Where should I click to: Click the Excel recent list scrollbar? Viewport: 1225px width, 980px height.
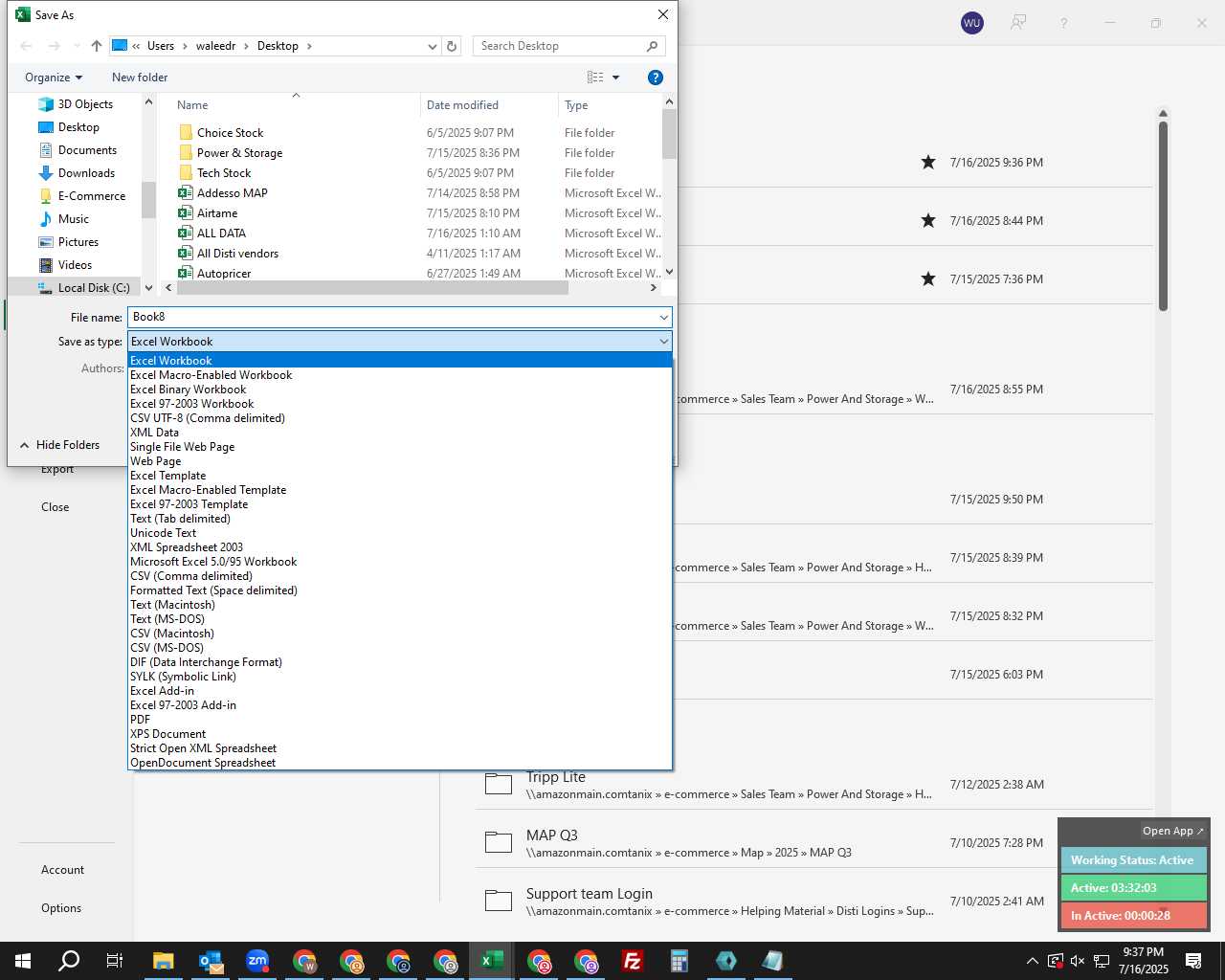[x=1163, y=215]
